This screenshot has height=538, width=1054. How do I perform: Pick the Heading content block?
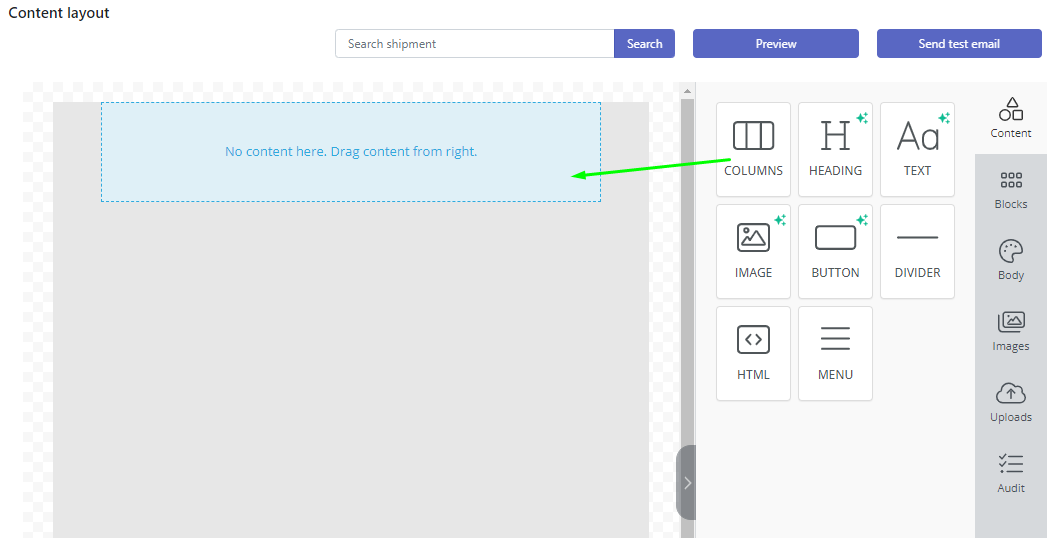pos(835,149)
